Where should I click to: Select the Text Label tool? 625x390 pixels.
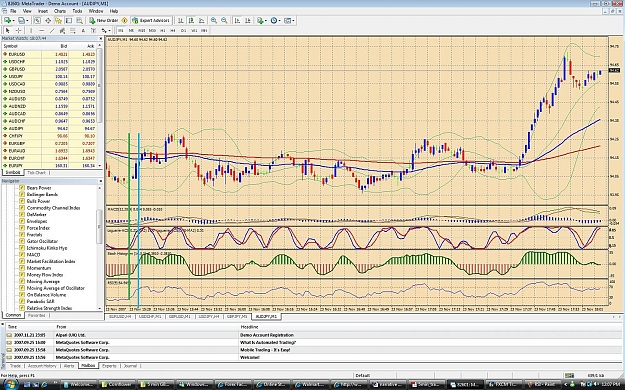click(93, 30)
